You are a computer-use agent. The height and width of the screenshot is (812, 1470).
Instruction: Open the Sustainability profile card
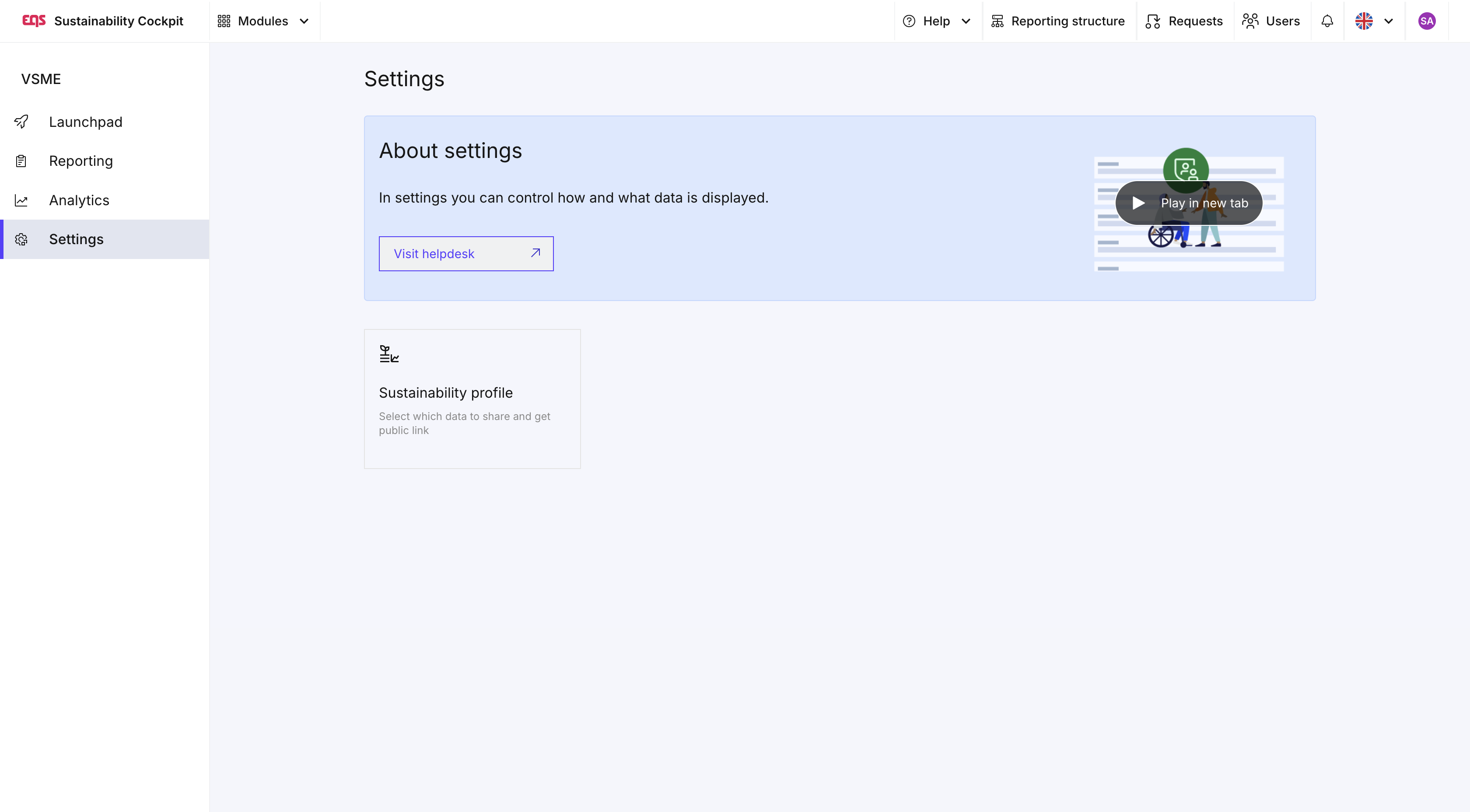click(472, 398)
